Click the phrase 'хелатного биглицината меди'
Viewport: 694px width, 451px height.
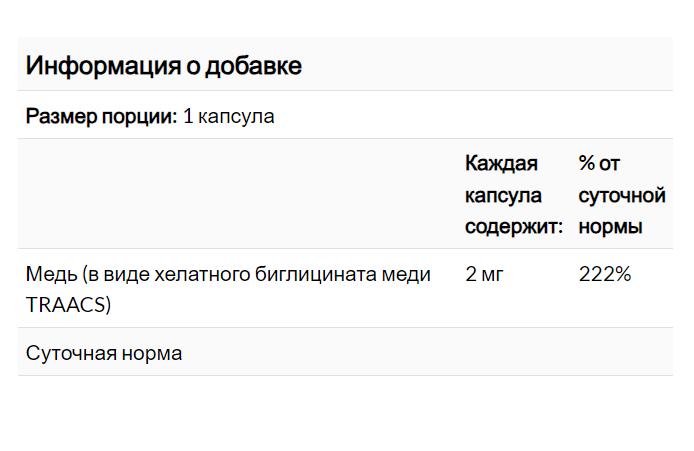293,275
